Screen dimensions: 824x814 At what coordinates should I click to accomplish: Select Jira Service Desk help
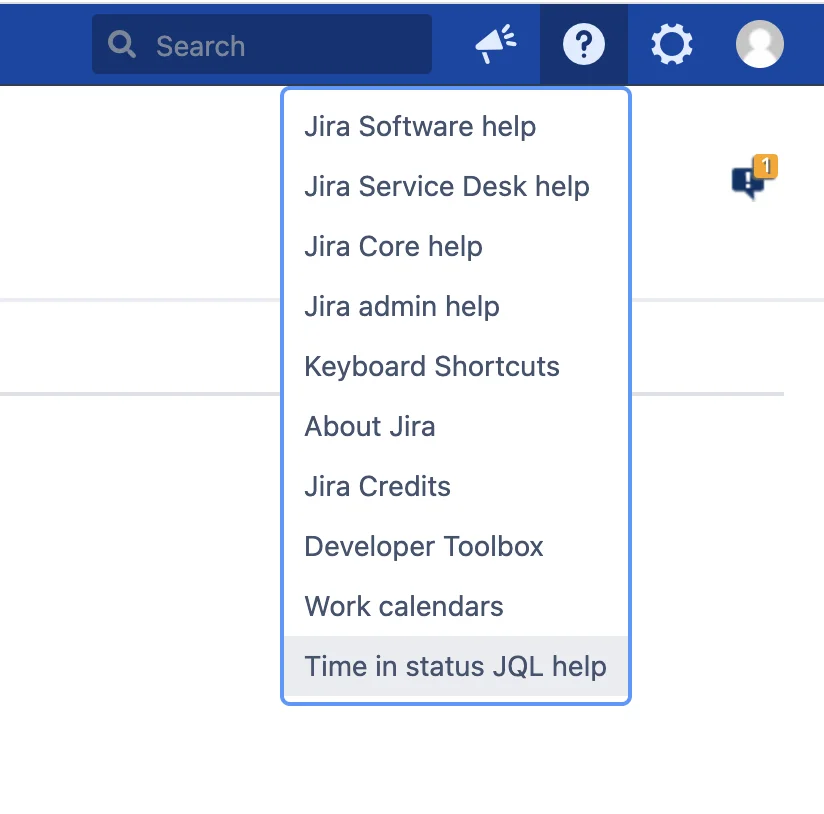(456, 187)
